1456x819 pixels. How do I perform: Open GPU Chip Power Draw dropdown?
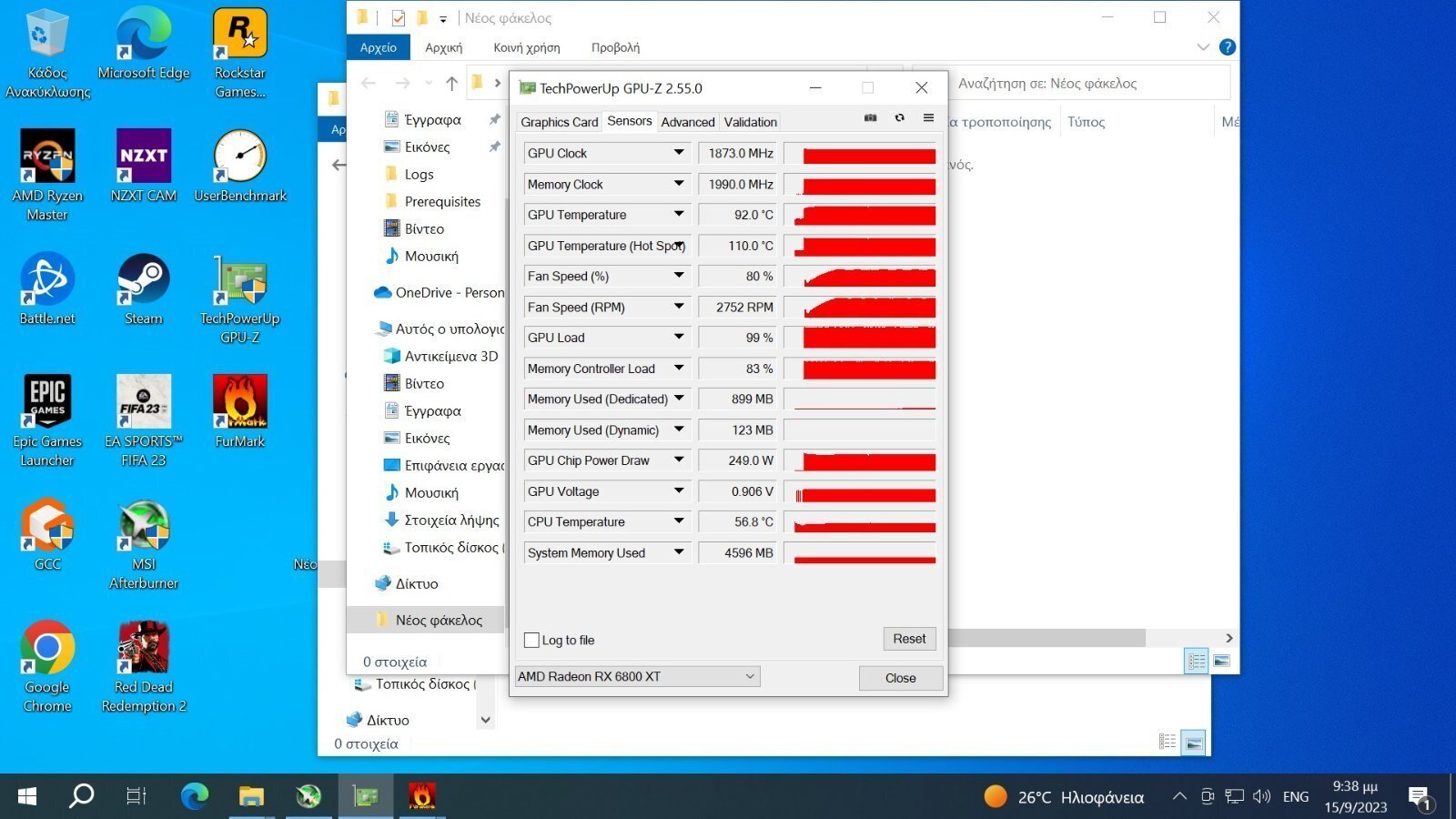tap(679, 460)
